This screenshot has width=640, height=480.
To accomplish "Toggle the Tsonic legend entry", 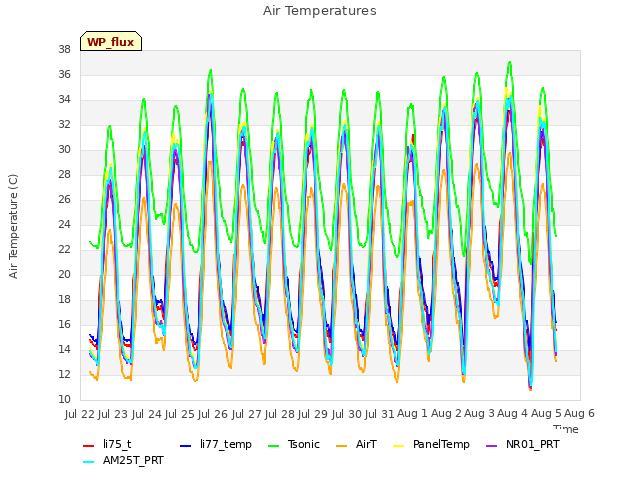I will (x=294, y=444).
